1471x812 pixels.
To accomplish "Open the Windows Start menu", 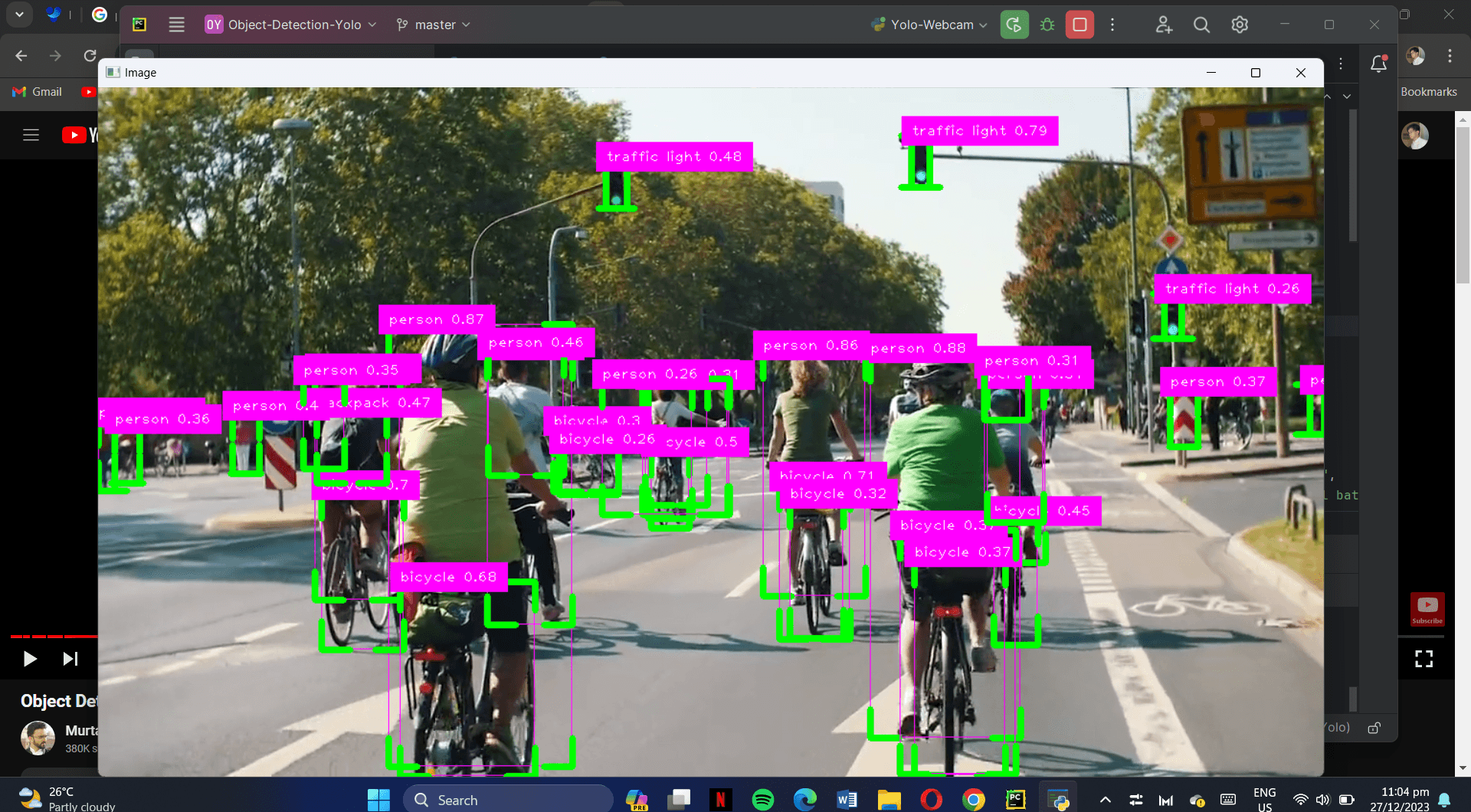I will point(378,800).
